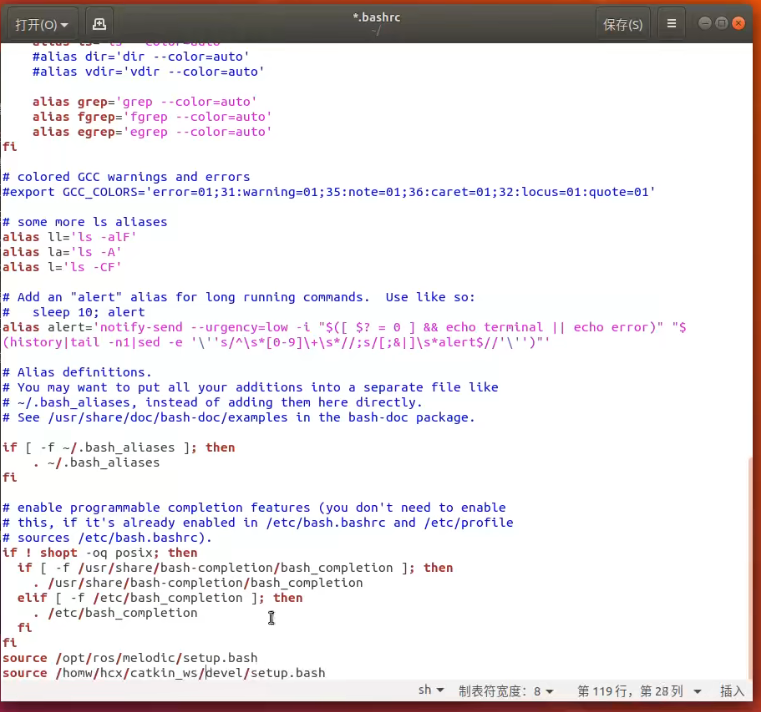Viewport: 761px width, 712px height.
Task: Click '# colored GCC warnings and errors' comment
Action: (126, 177)
